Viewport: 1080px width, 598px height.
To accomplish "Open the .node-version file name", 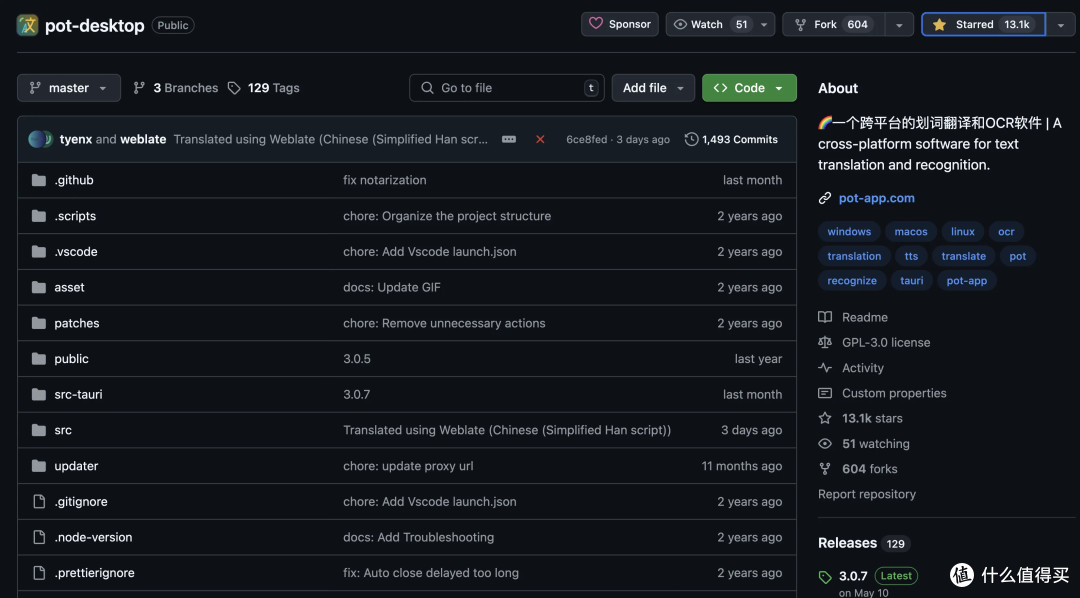I will 93,537.
